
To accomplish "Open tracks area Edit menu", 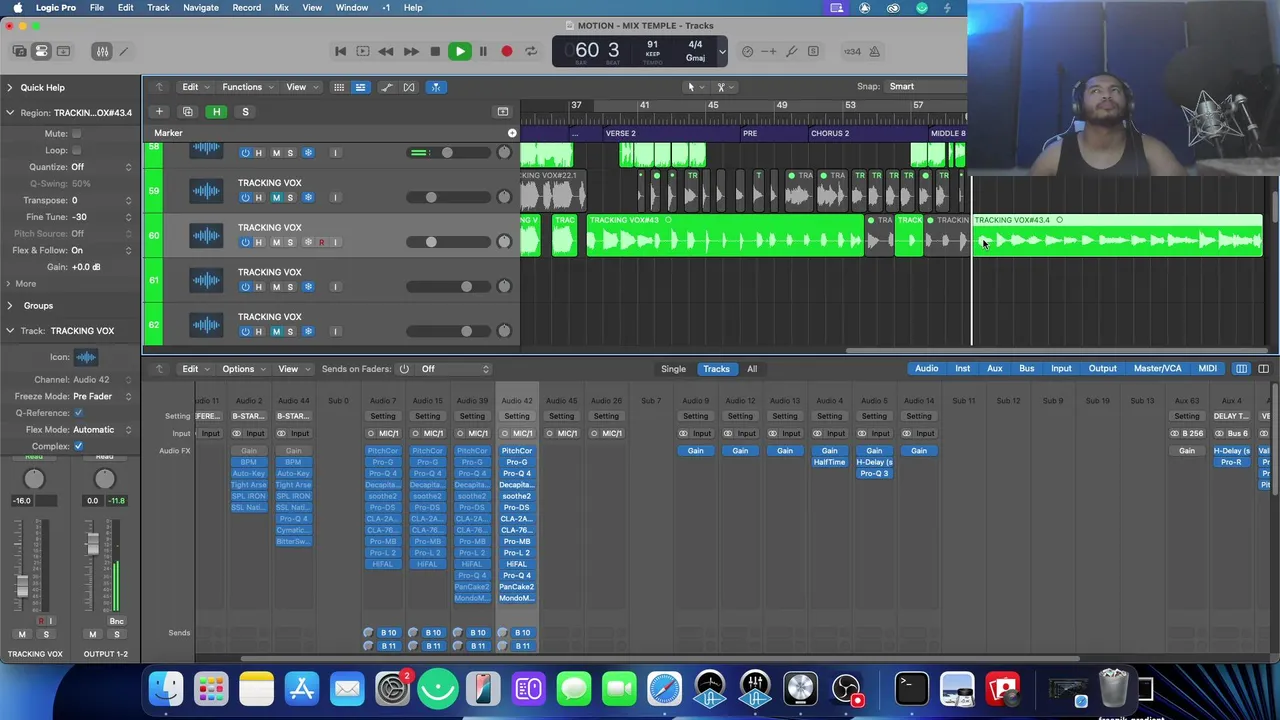I will 193,87.
